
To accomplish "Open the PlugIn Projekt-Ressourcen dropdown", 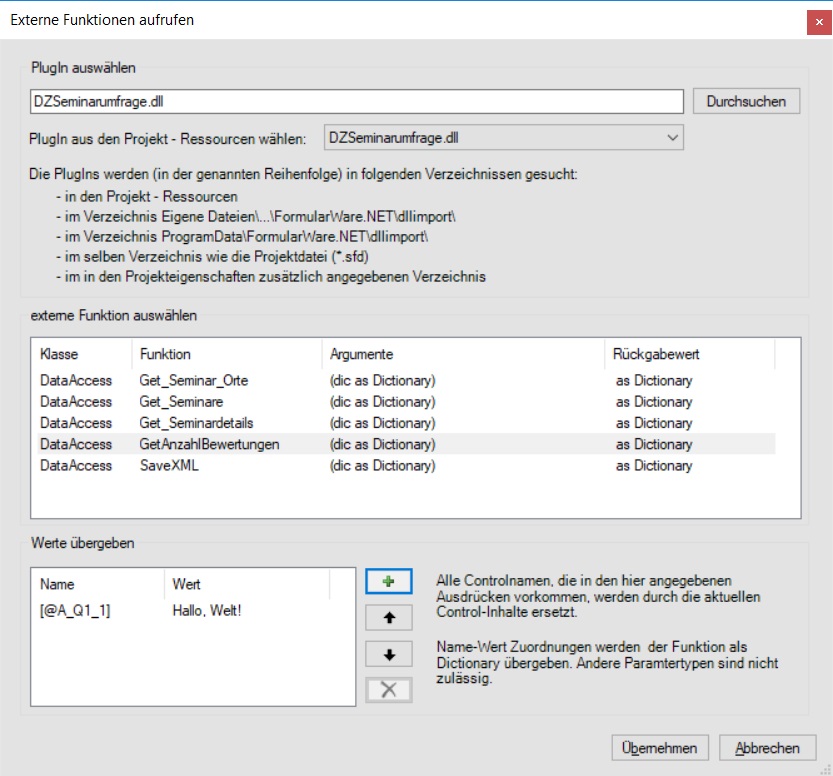I will [503, 138].
